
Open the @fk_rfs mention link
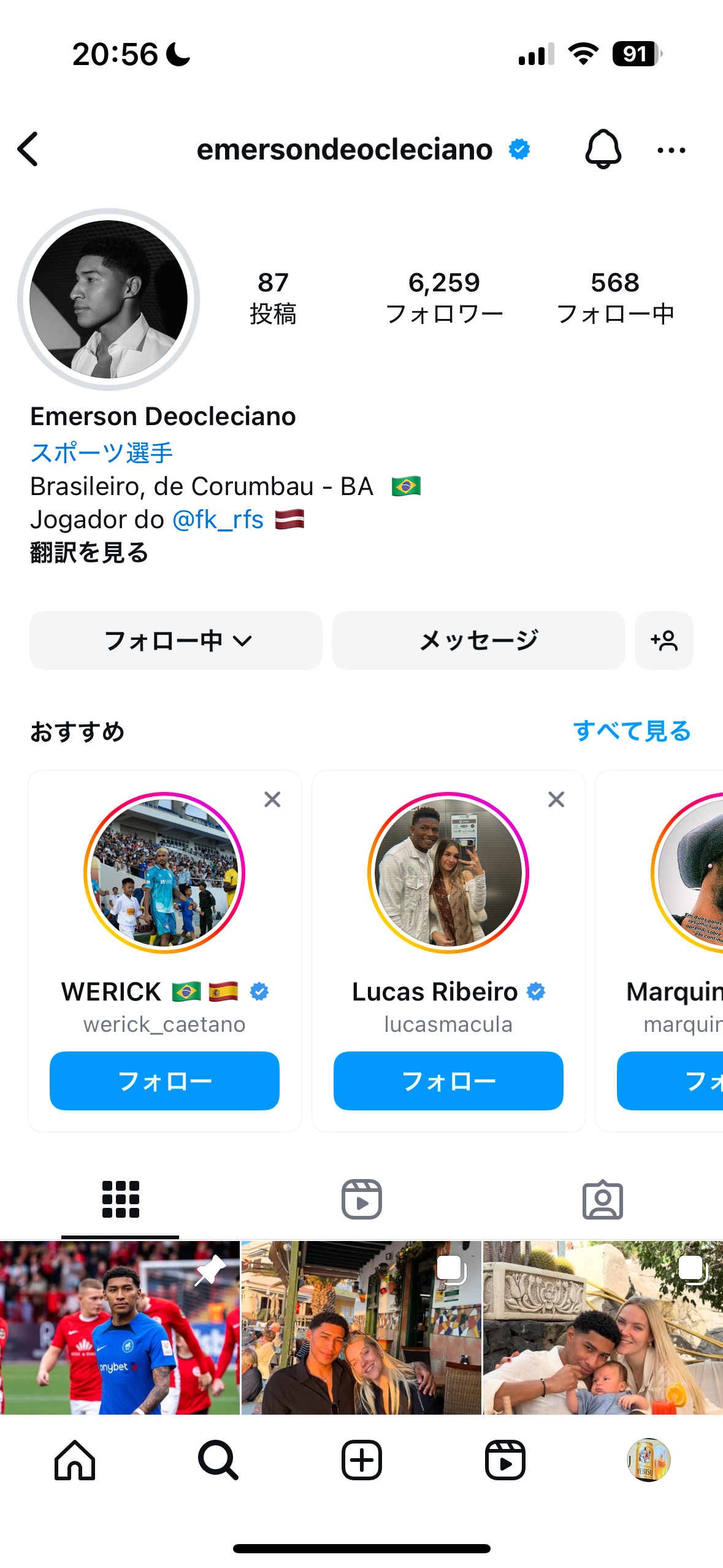click(x=218, y=520)
